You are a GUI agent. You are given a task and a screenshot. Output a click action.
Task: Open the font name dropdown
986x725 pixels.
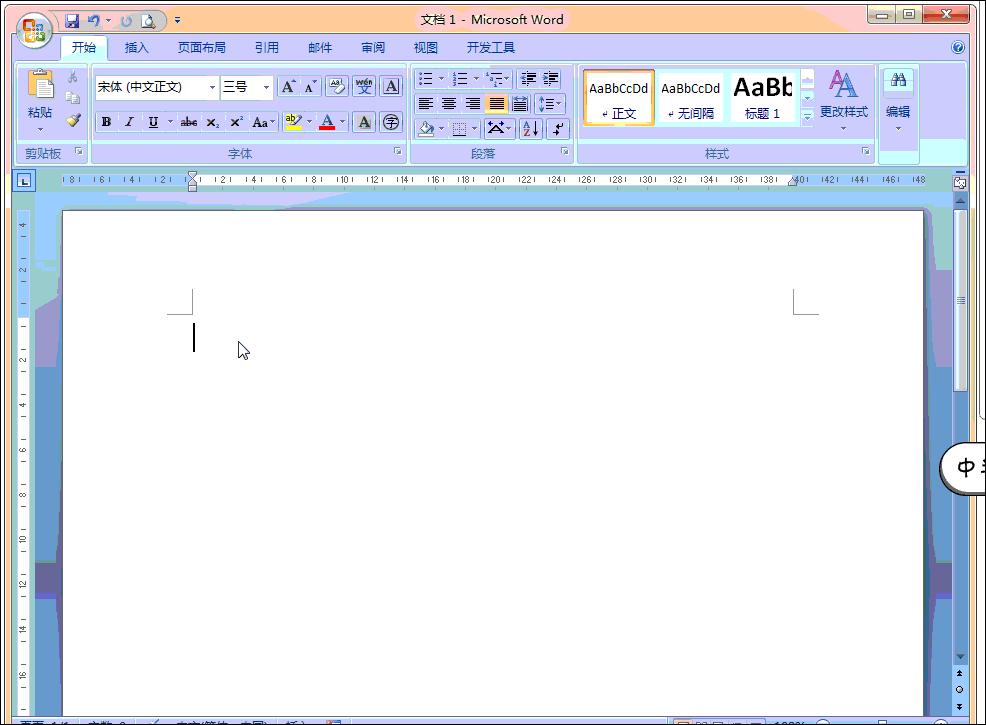(213, 87)
